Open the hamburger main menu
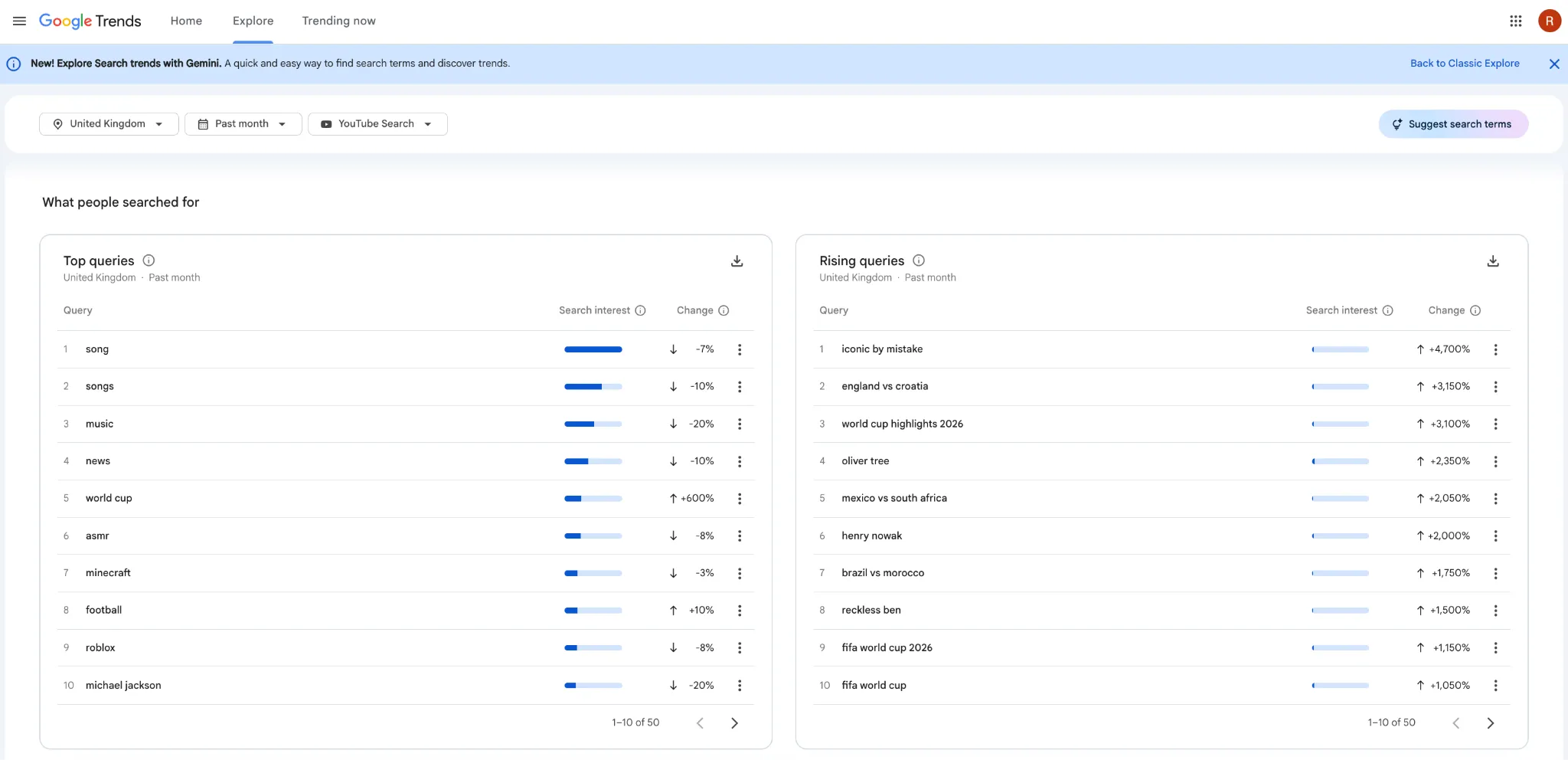Screen dimensions: 1568x760 (x=20, y=21)
